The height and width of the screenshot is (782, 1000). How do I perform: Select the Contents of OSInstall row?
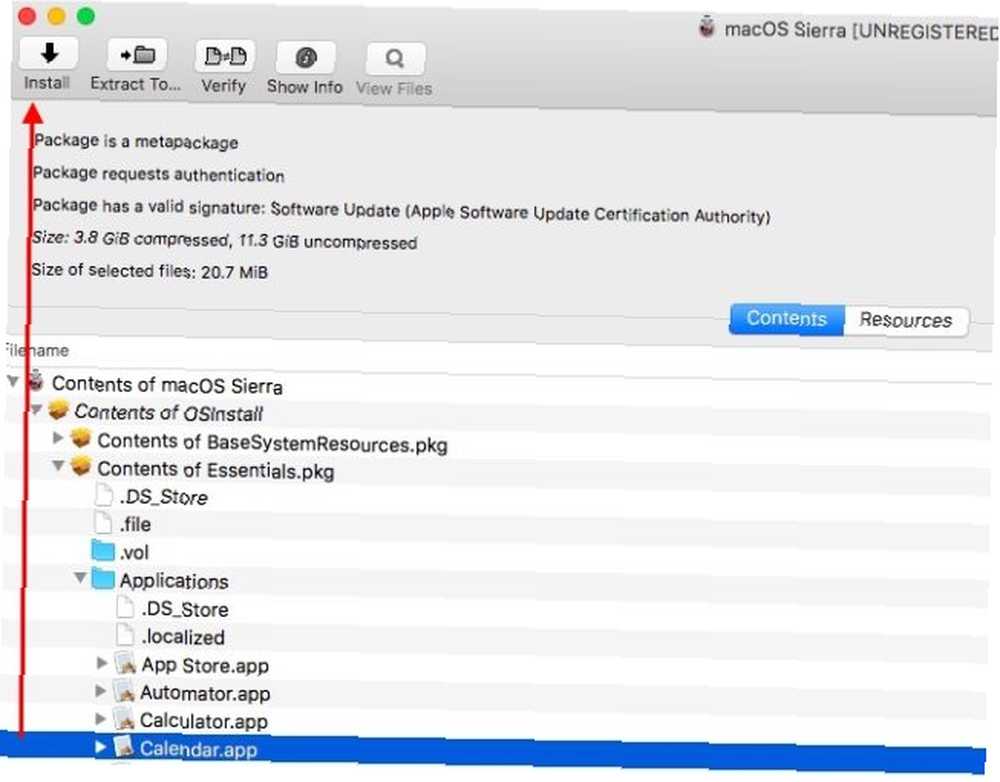tap(497, 415)
